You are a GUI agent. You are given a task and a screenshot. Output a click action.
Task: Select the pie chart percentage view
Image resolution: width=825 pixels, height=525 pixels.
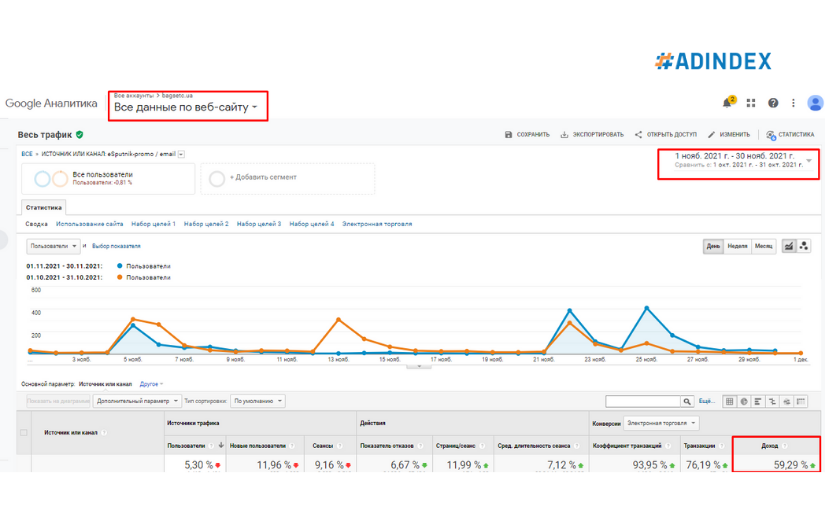pyautogui.click(x=743, y=401)
